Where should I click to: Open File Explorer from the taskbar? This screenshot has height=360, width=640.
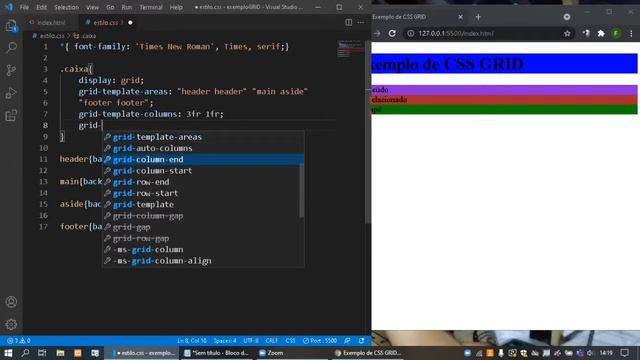(60, 353)
